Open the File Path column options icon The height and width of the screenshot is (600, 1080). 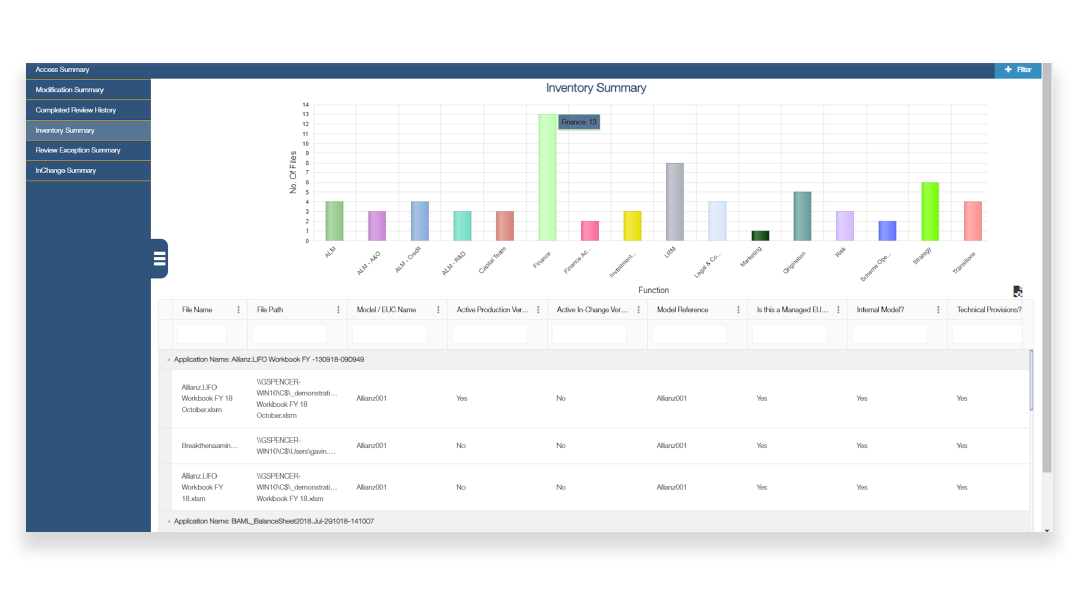point(338,310)
